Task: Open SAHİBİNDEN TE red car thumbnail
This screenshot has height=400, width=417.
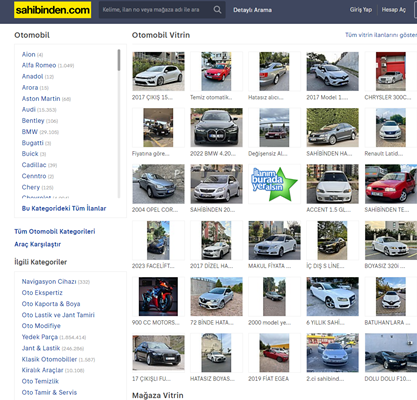Action: coord(391,184)
